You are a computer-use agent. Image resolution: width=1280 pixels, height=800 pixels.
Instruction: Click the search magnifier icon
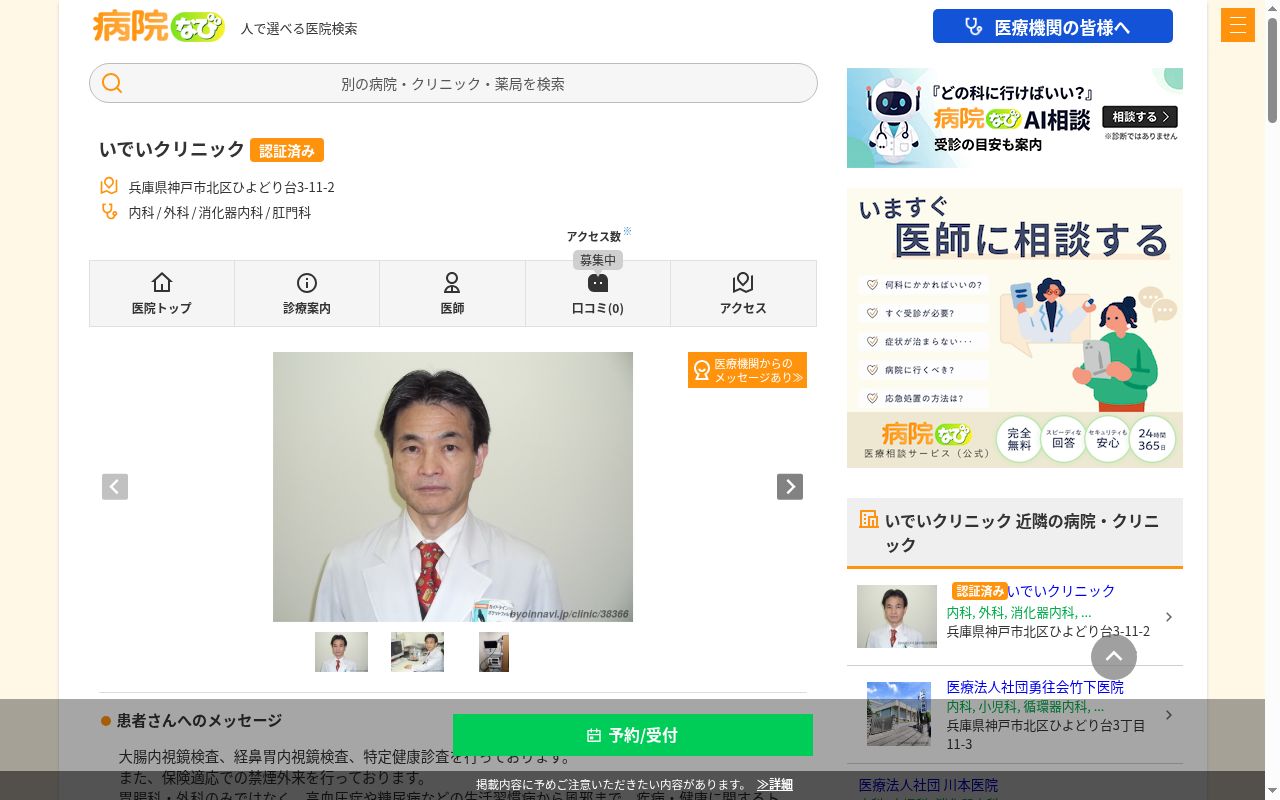[x=112, y=83]
